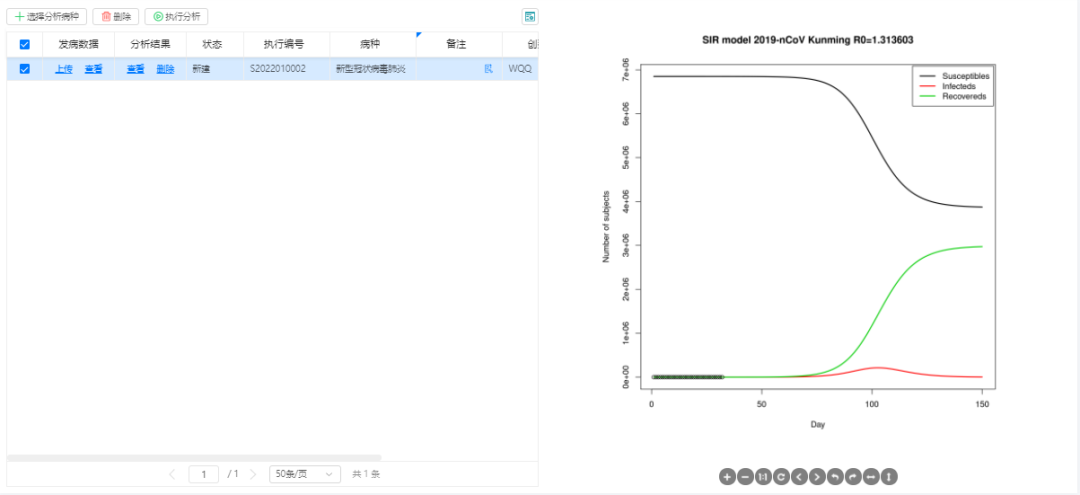Click the refresh icon in image toolbar
This screenshot has height=495, width=1080.
pyautogui.click(x=781, y=477)
